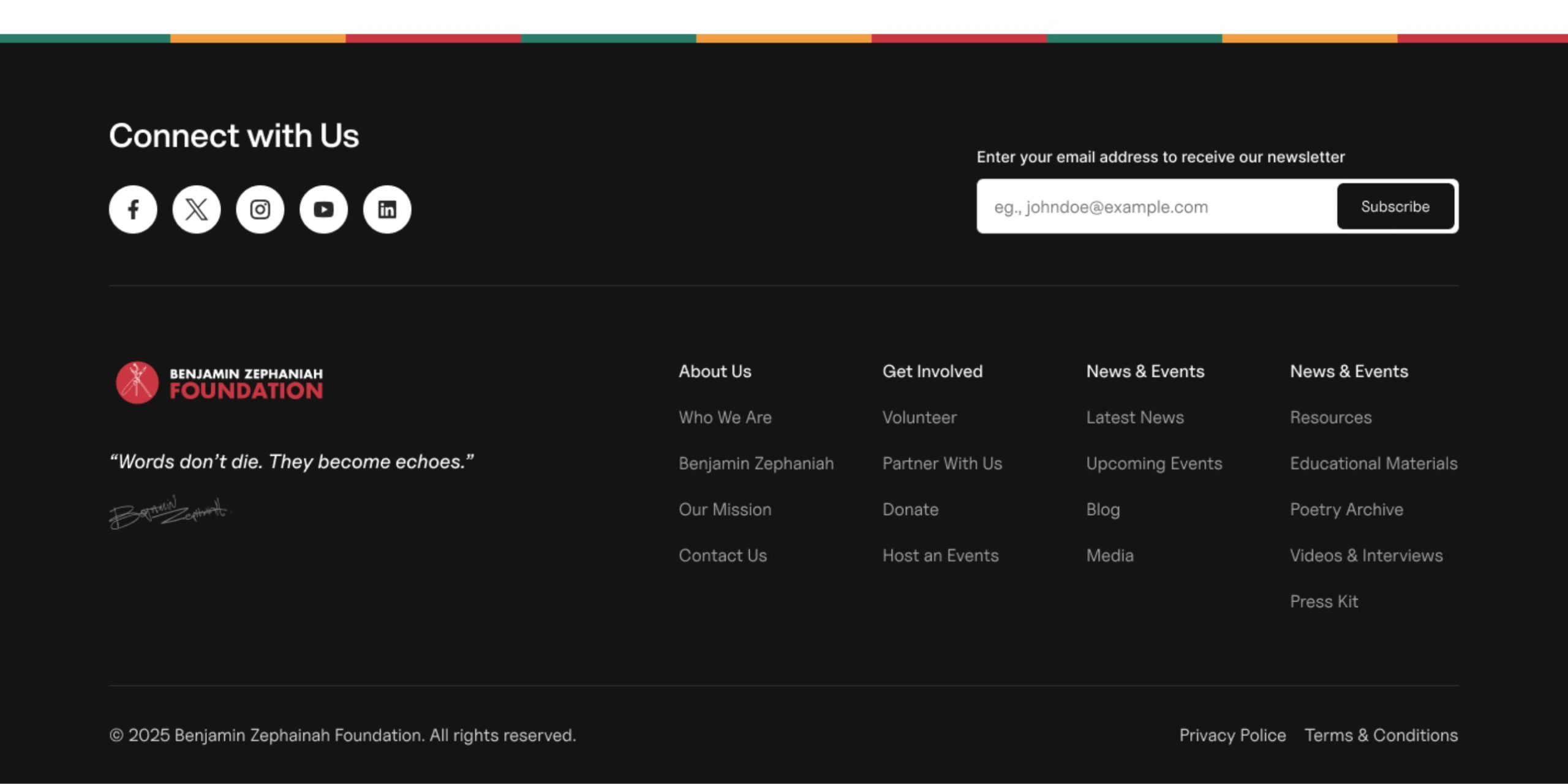Open Educational Materials link
The width and height of the screenshot is (1568, 784).
(x=1374, y=464)
